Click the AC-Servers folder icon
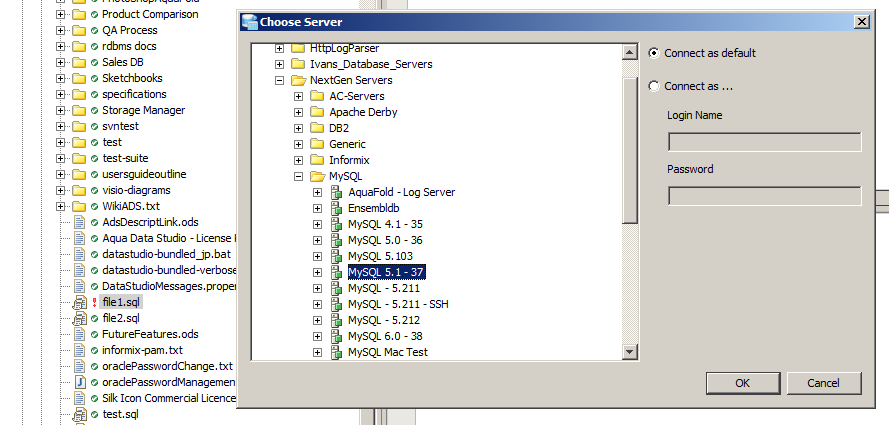Image resolution: width=889 pixels, height=425 pixels. (318, 96)
